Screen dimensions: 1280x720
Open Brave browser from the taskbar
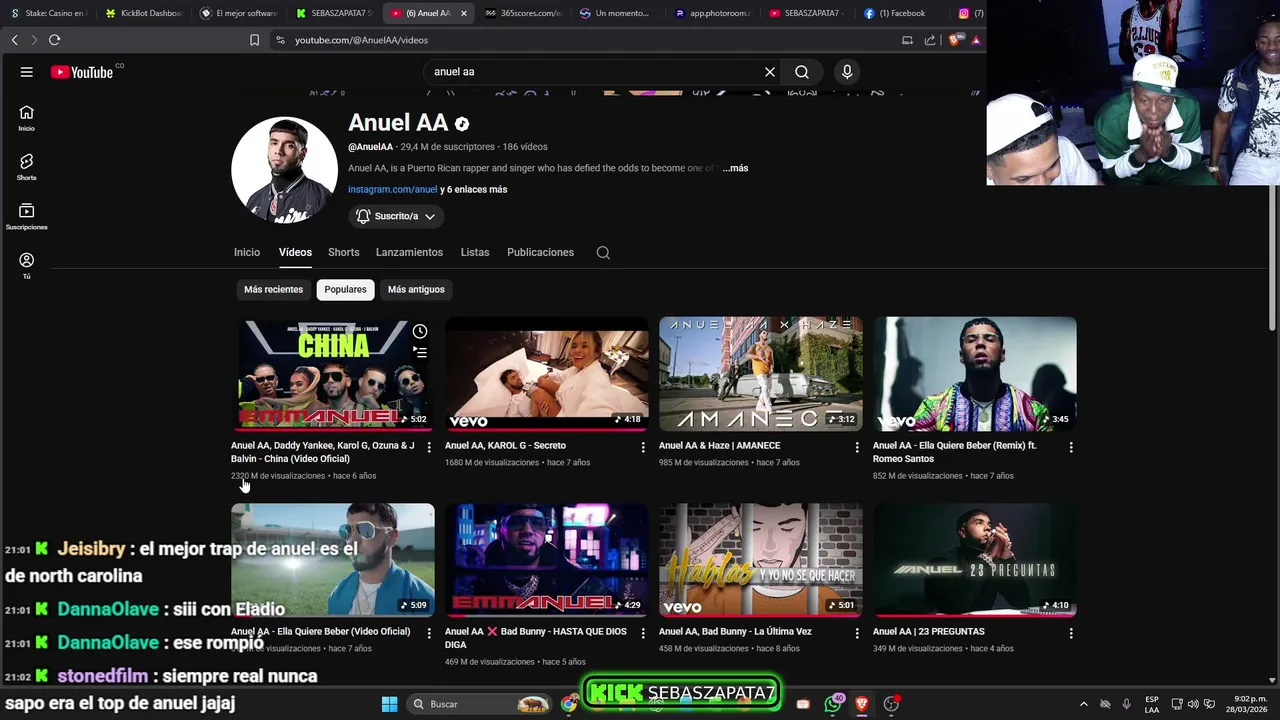[x=862, y=704]
